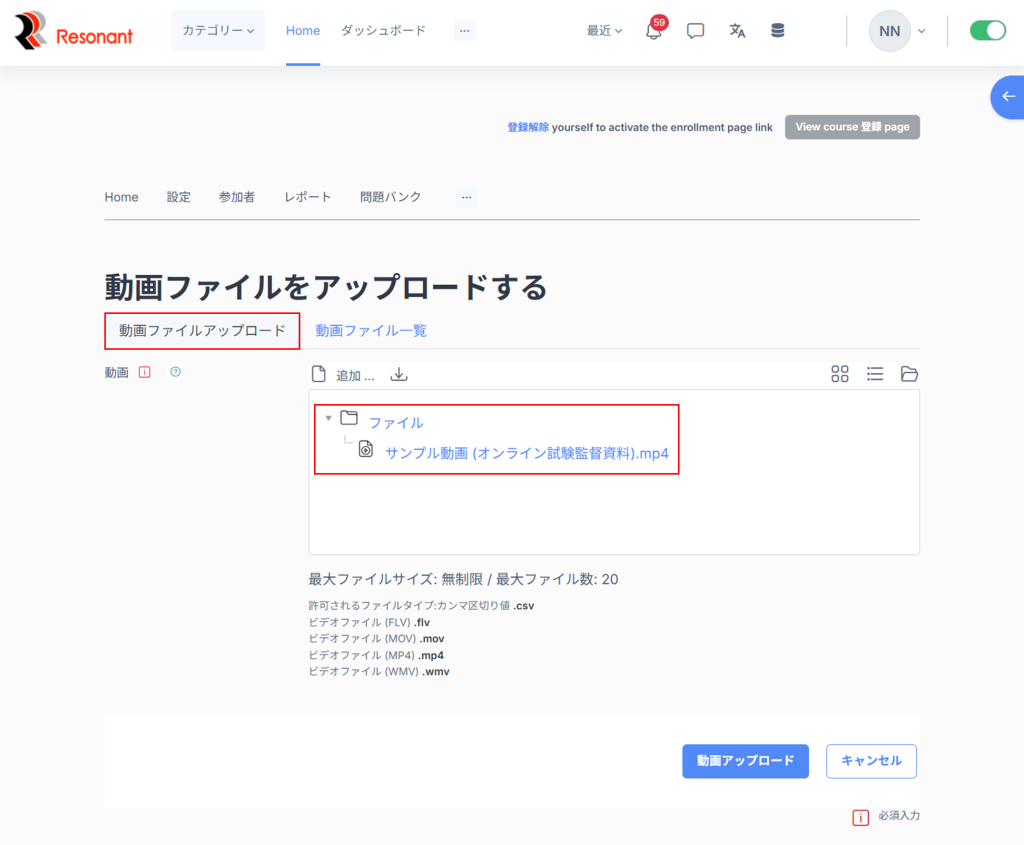Image resolution: width=1024 pixels, height=845 pixels.
Task: Open the 最近 dropdown menu
Action: [604, 31]
